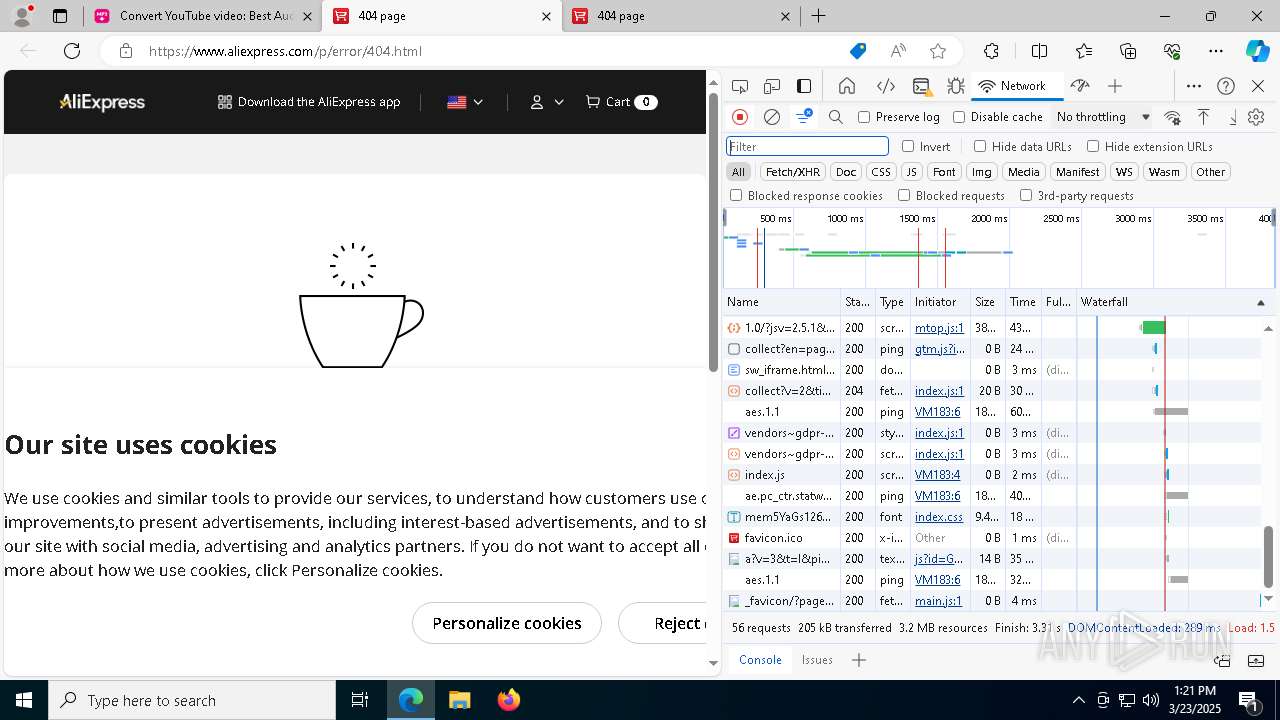Open DevTools Help question mark icon
1280x720 pixels.
click(x=1226, y=86)
